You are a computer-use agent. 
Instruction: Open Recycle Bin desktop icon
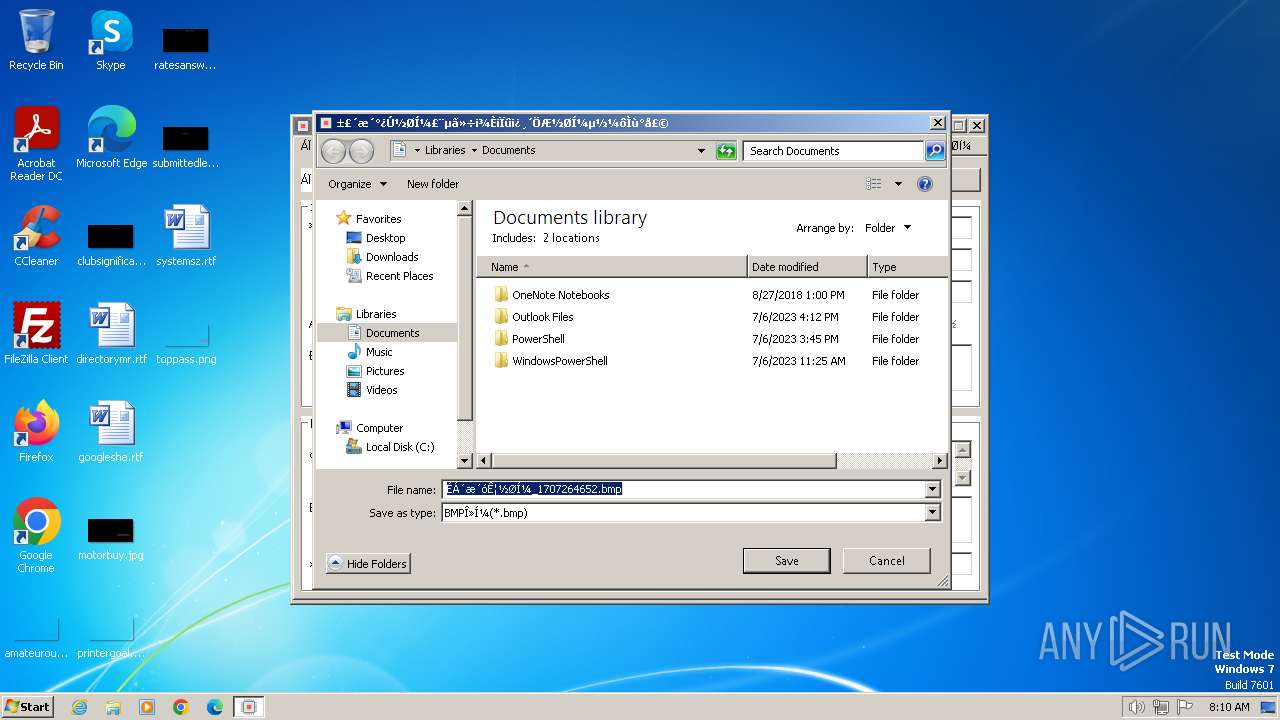[x=36, y=40]
